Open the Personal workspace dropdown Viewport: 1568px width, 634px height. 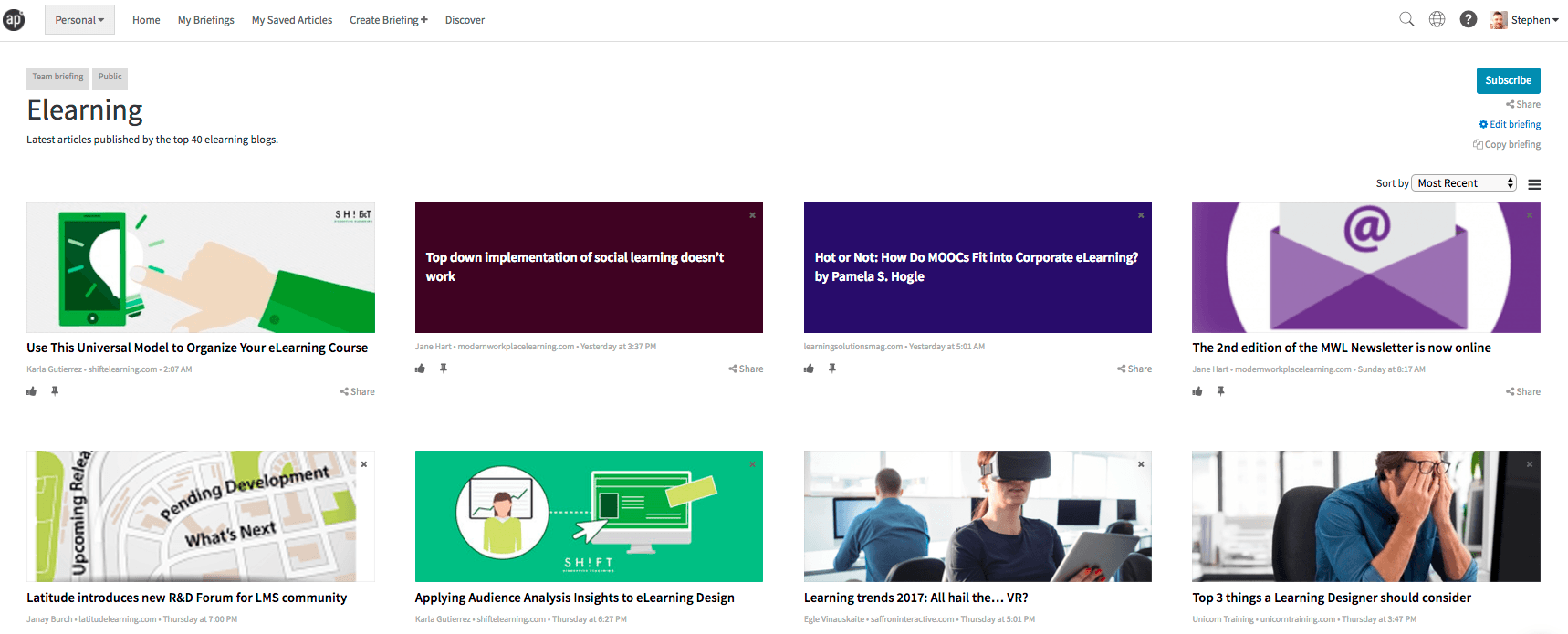pos(79,20)
